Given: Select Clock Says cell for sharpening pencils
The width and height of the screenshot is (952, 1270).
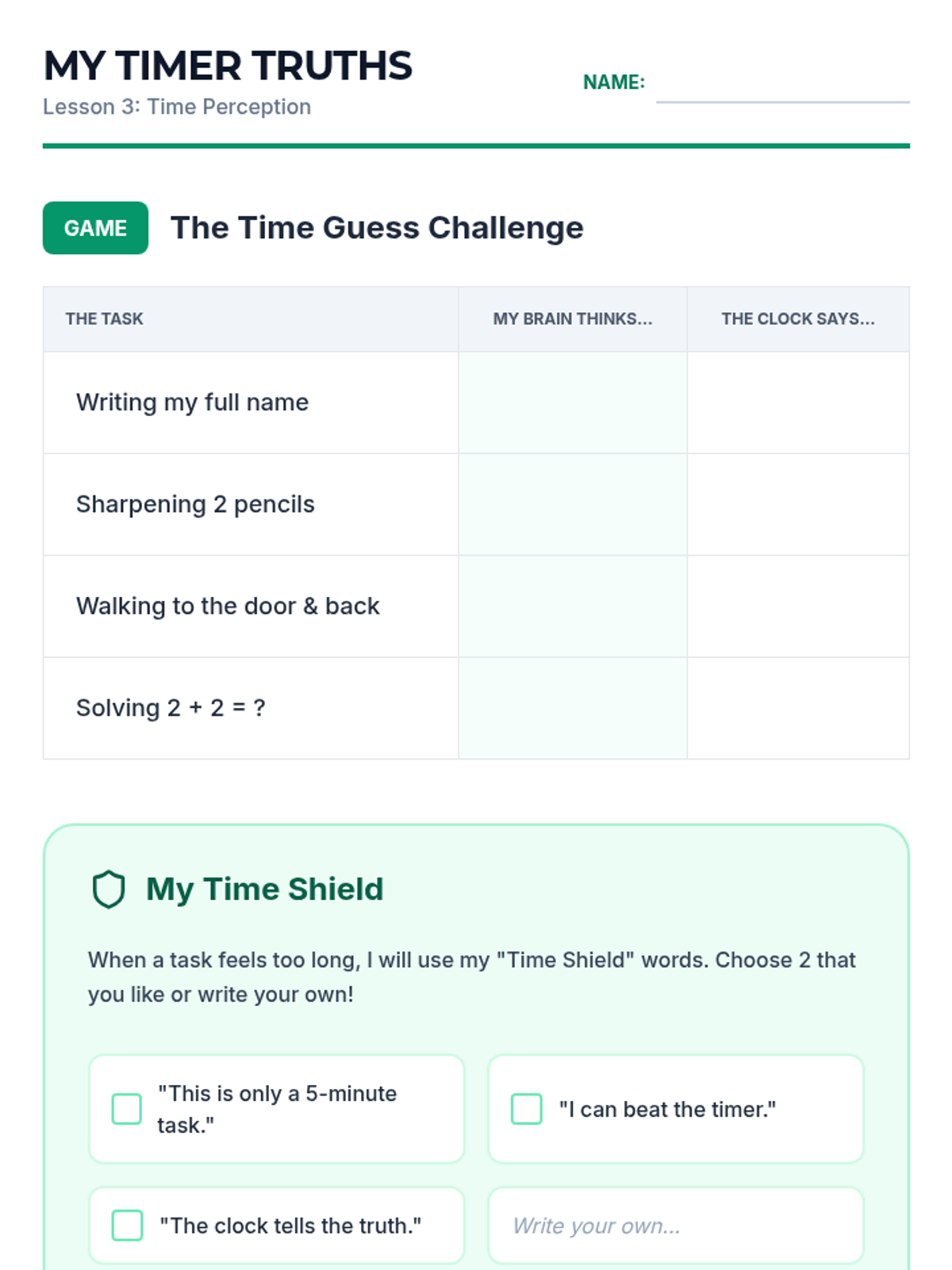Looking at the screenshot, I should tap(798, 504).
